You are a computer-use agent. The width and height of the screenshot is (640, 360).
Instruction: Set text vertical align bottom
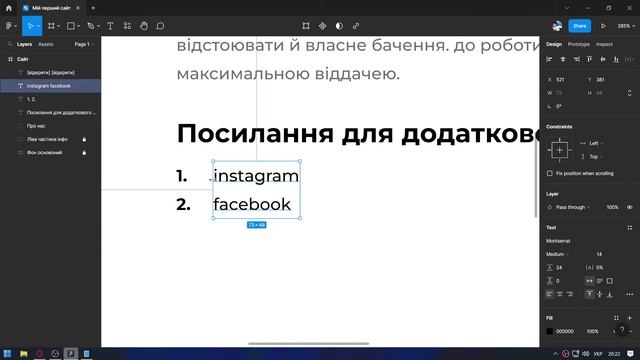point(610,294)
